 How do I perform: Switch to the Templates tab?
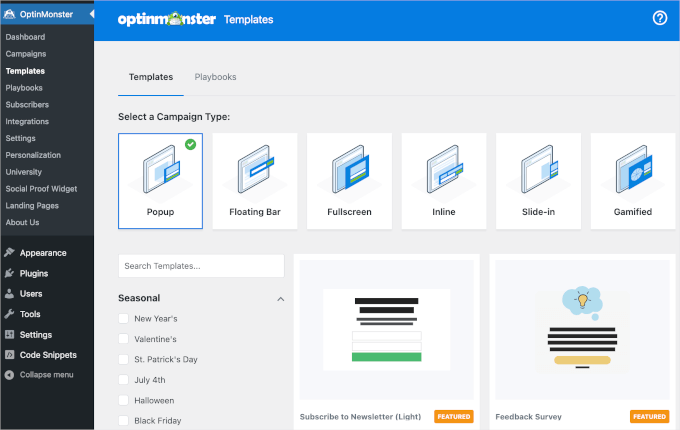click(151, 77)
